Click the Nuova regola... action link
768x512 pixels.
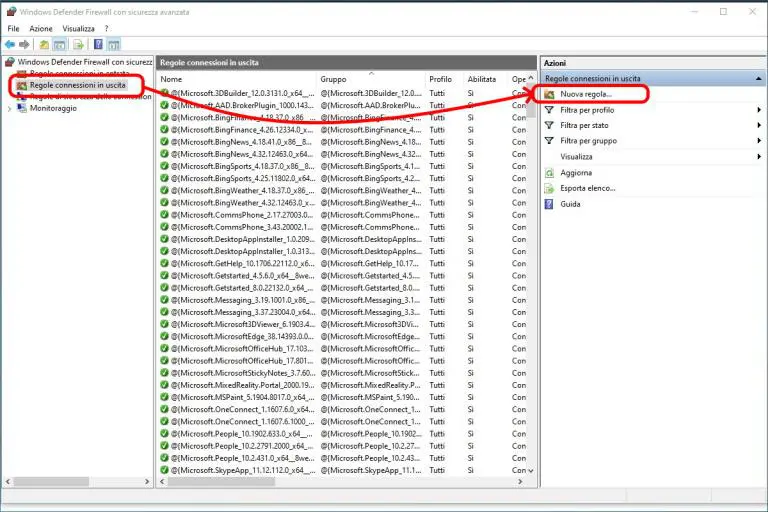click(x=586, y=94)
